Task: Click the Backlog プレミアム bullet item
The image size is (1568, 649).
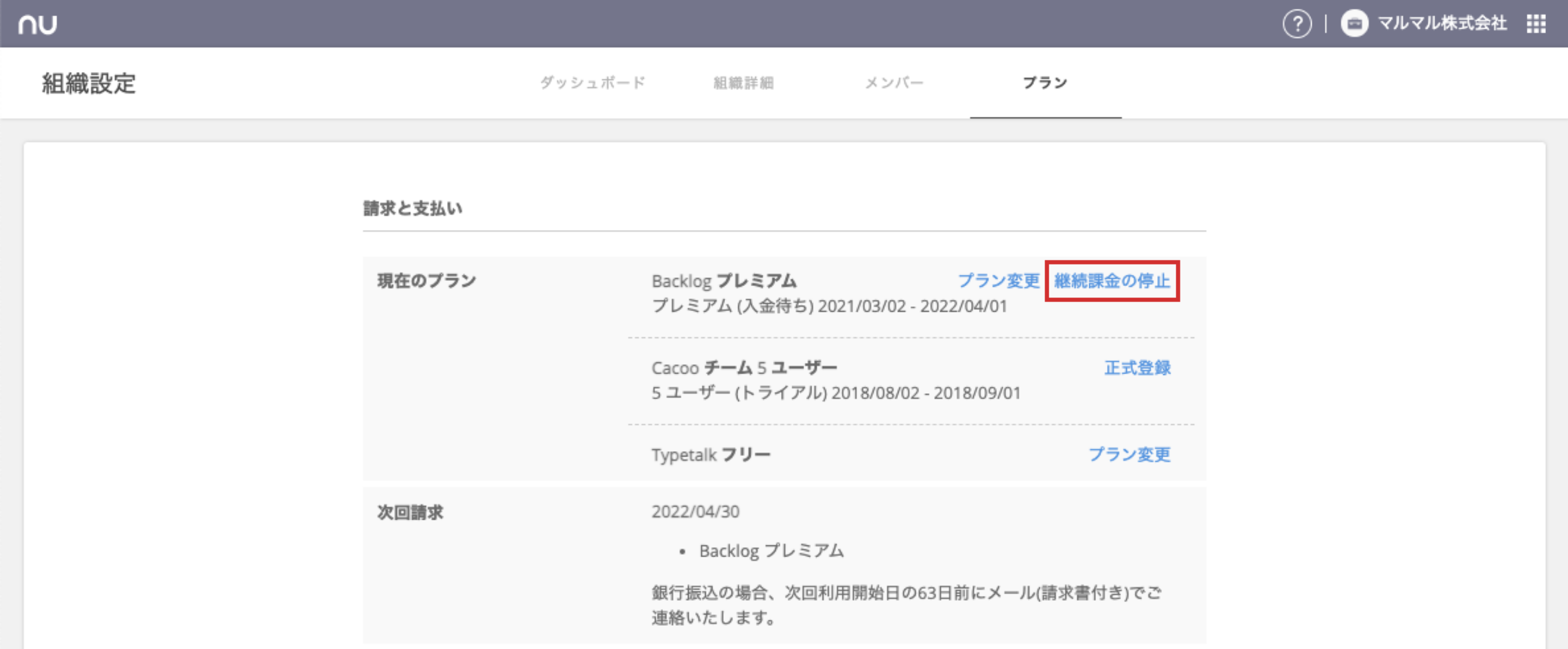Action: 771,551
